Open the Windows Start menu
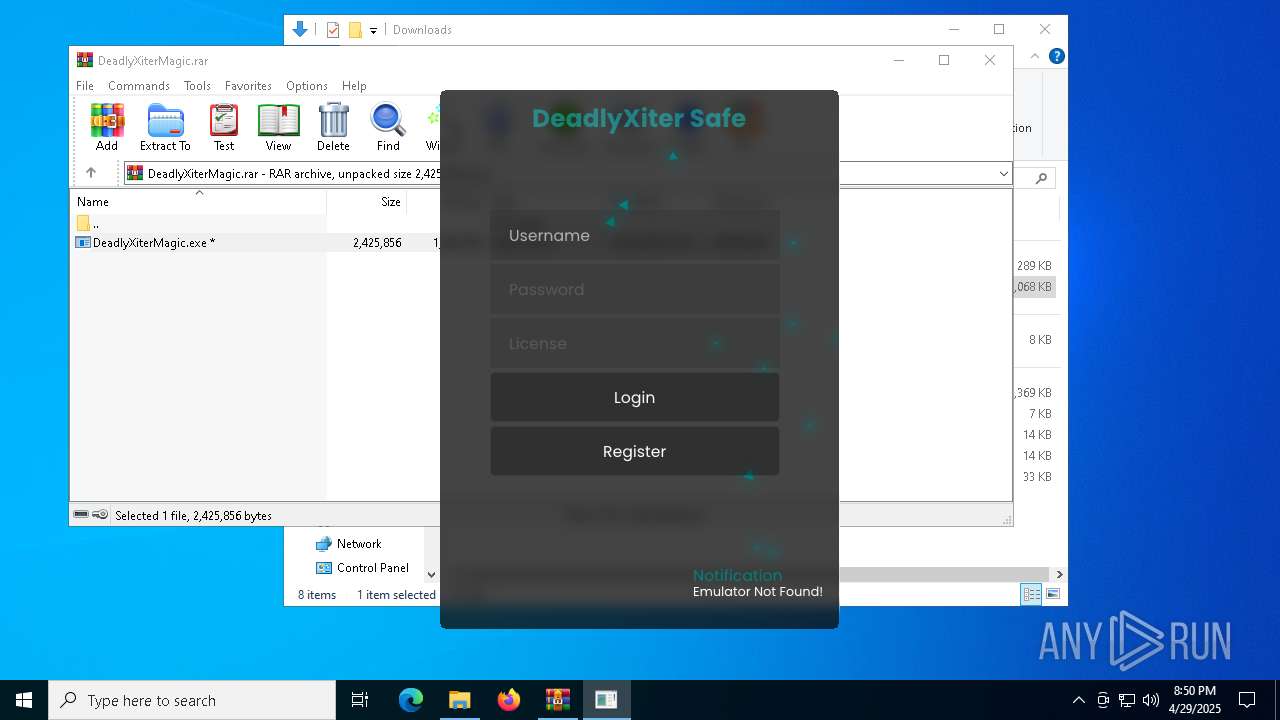The height and width of the screenshot is (720, 1280). (x=24, y=700)
